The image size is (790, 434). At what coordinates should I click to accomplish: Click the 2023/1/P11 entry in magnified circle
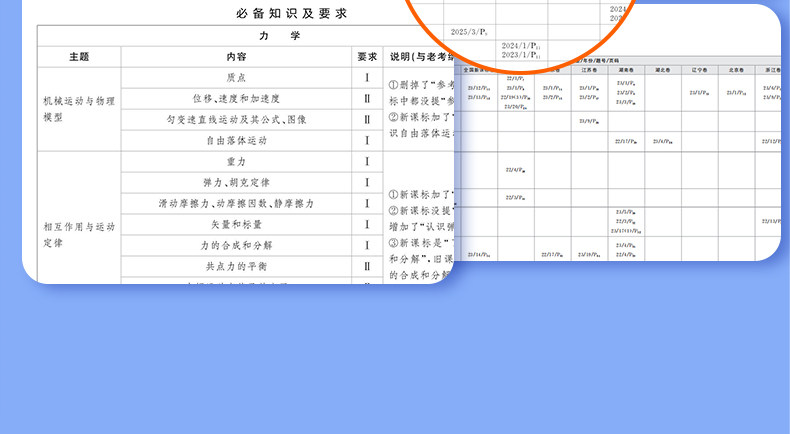tap(521, 54)
